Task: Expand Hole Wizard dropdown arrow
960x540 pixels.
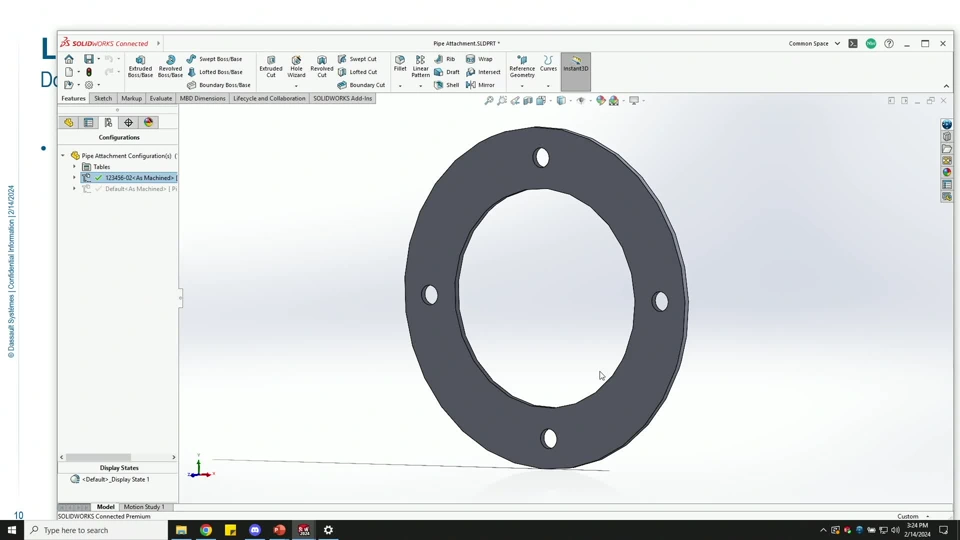Action: tap(296, 86)
